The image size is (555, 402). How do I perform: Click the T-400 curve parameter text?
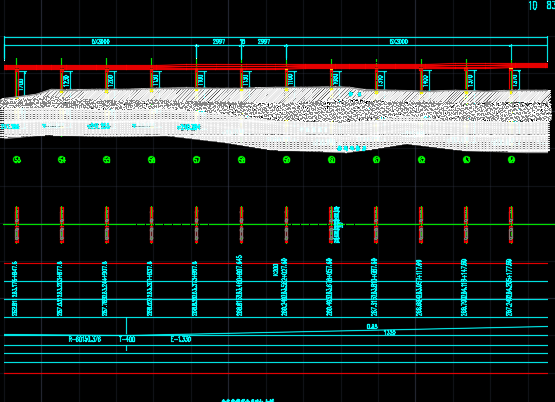(x=127, y=339)
